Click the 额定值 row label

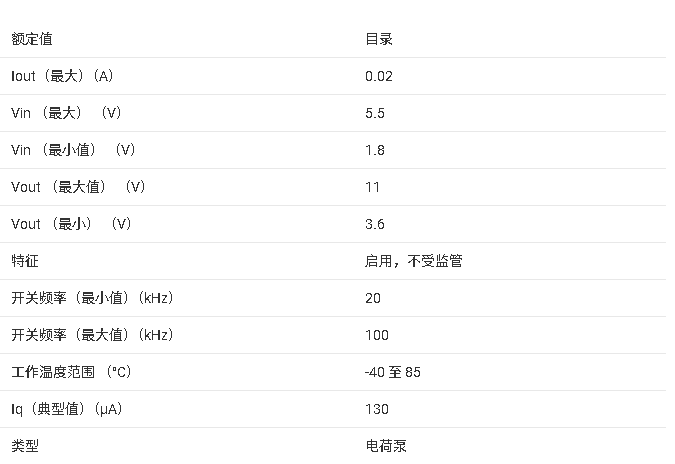(x=32, y=39)
